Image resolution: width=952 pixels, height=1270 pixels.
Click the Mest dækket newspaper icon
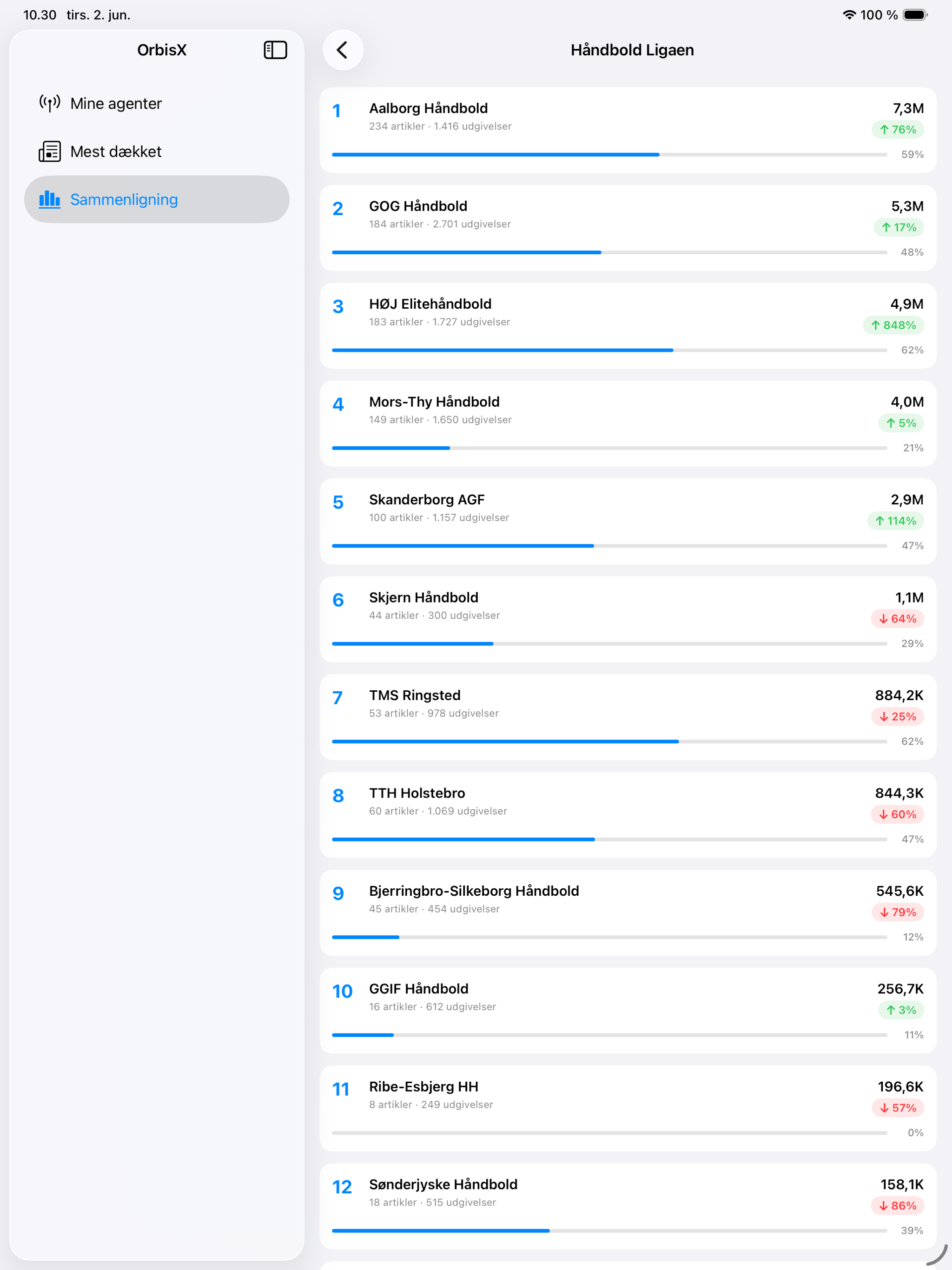tap(49, 152)
